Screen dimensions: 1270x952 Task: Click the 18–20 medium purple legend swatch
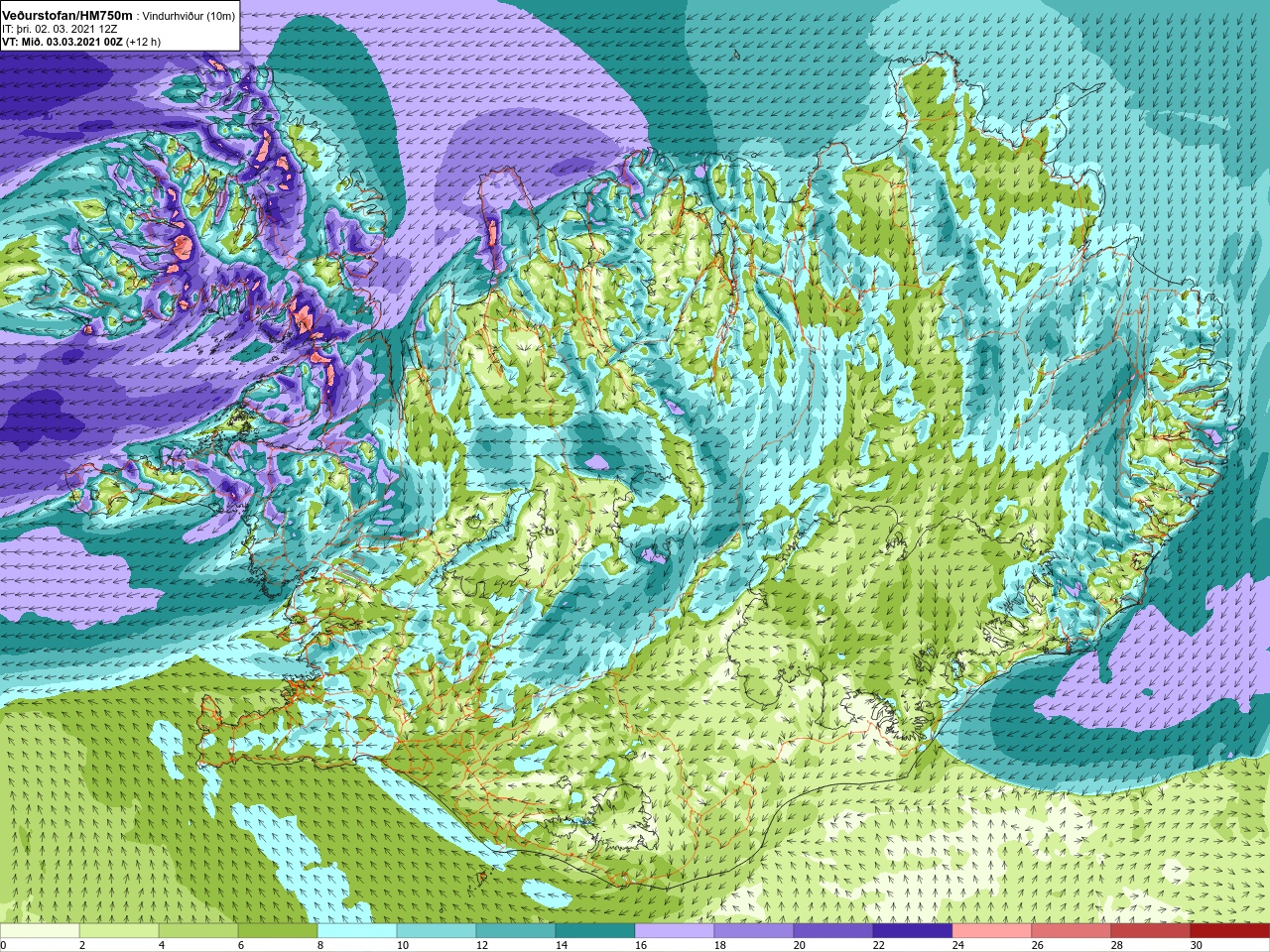pos(754,931)
